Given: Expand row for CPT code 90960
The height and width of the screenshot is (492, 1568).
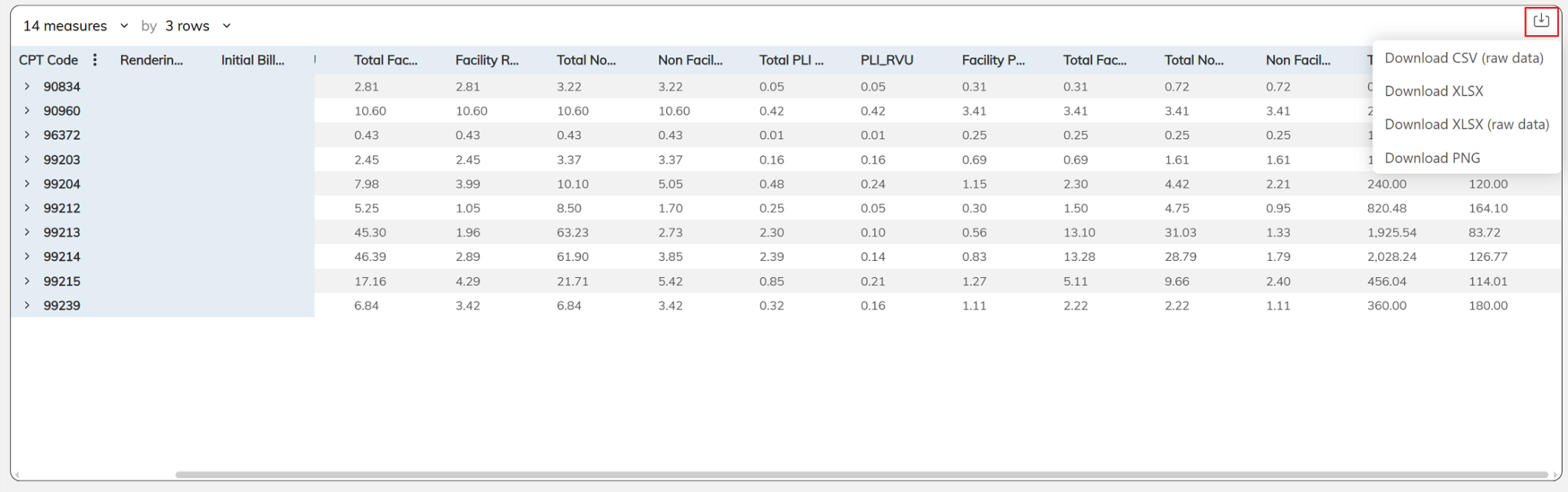Looking at the screenshot, I should (27, 111).
